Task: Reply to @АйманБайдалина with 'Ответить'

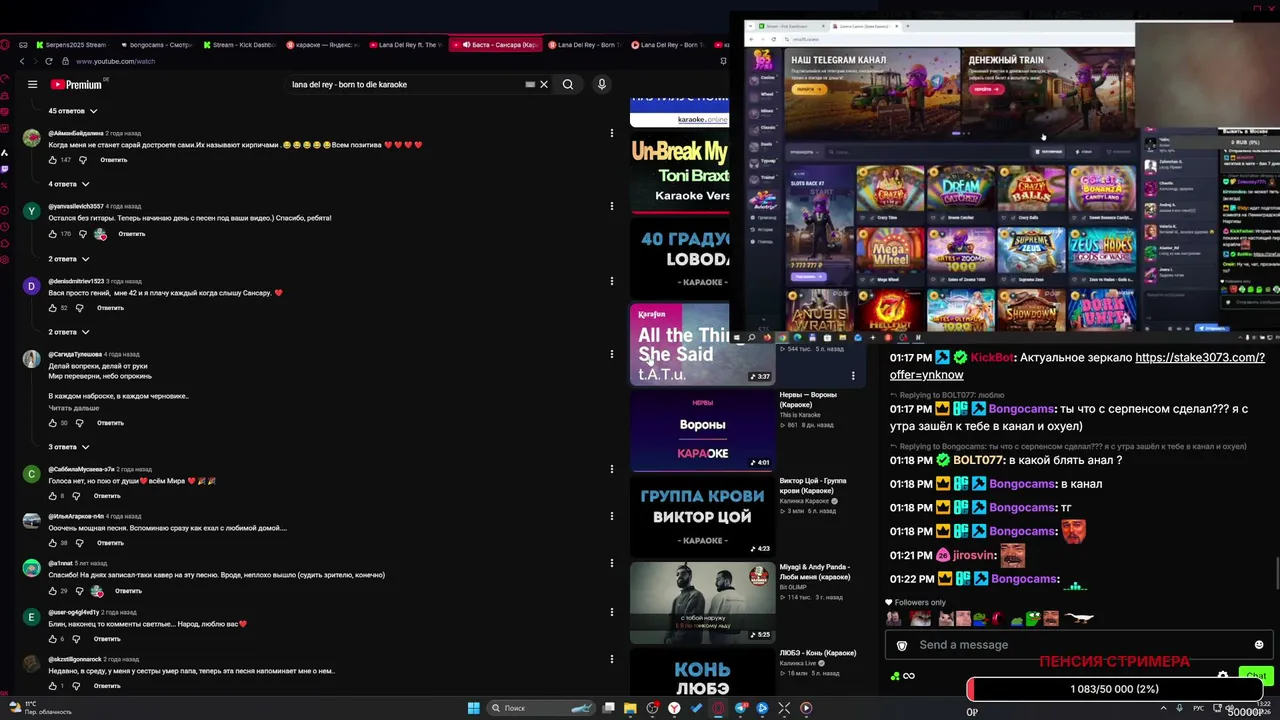Action: (114, 160)
